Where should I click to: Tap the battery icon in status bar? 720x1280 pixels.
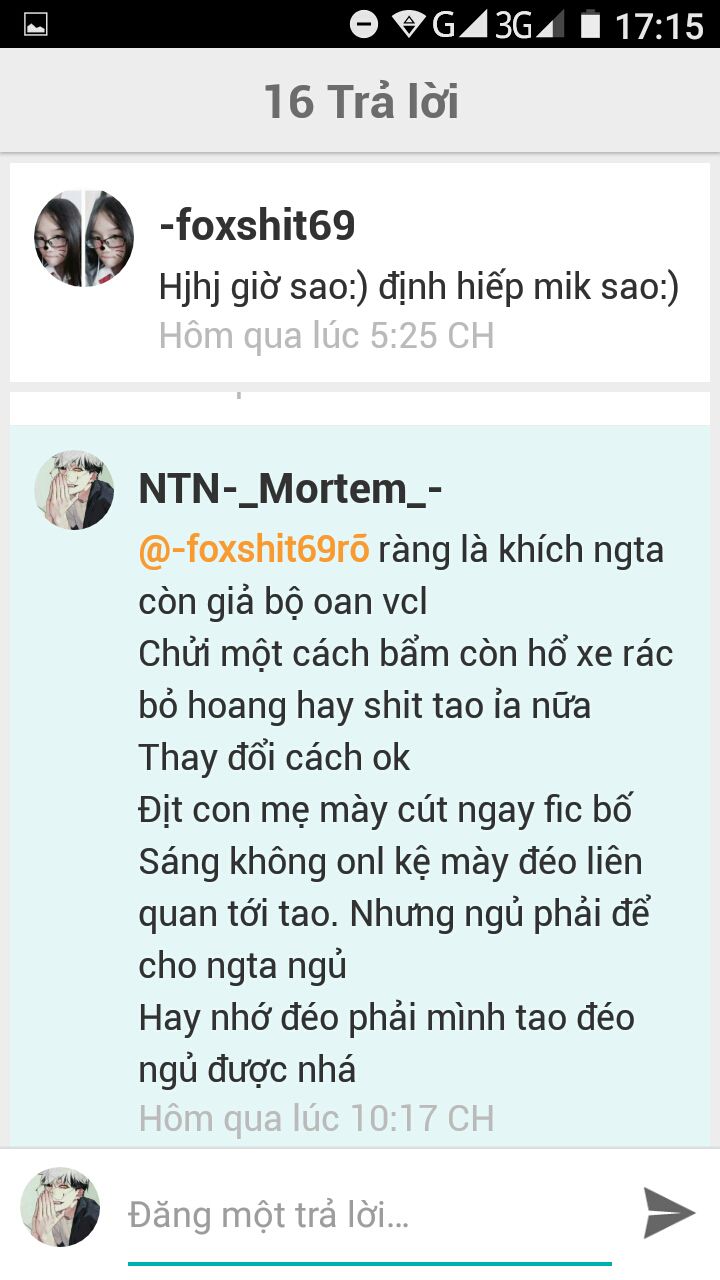point(591,24)
